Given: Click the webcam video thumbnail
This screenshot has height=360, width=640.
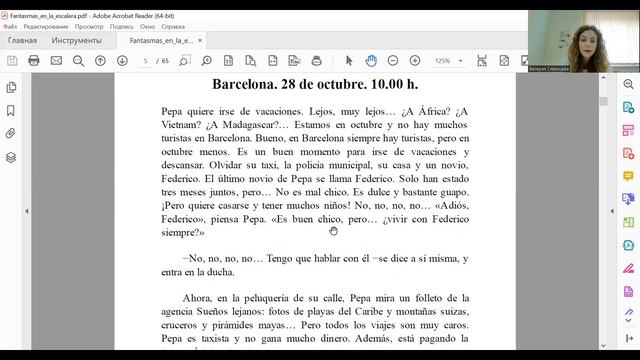Looking at the screenshot, I should click(x=584, y=41).
